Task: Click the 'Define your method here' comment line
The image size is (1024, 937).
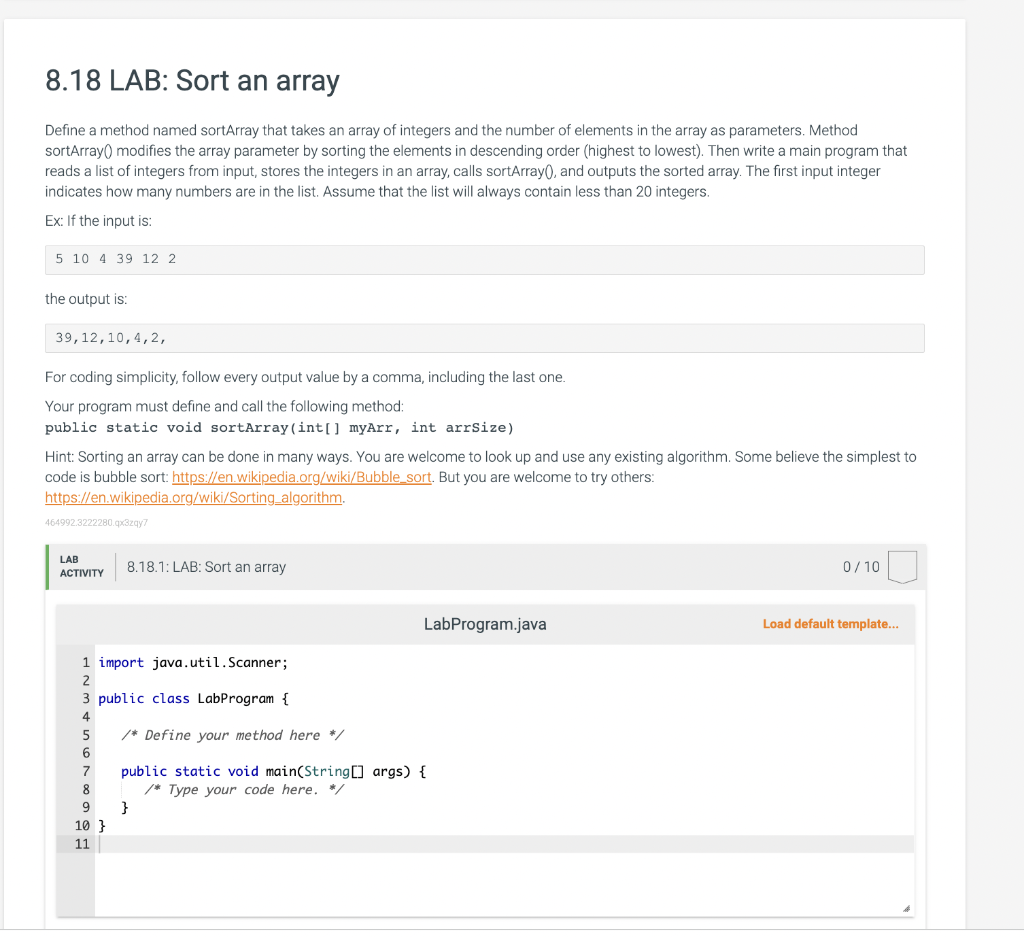Action: pyautogui.click(x=232, y=735)
